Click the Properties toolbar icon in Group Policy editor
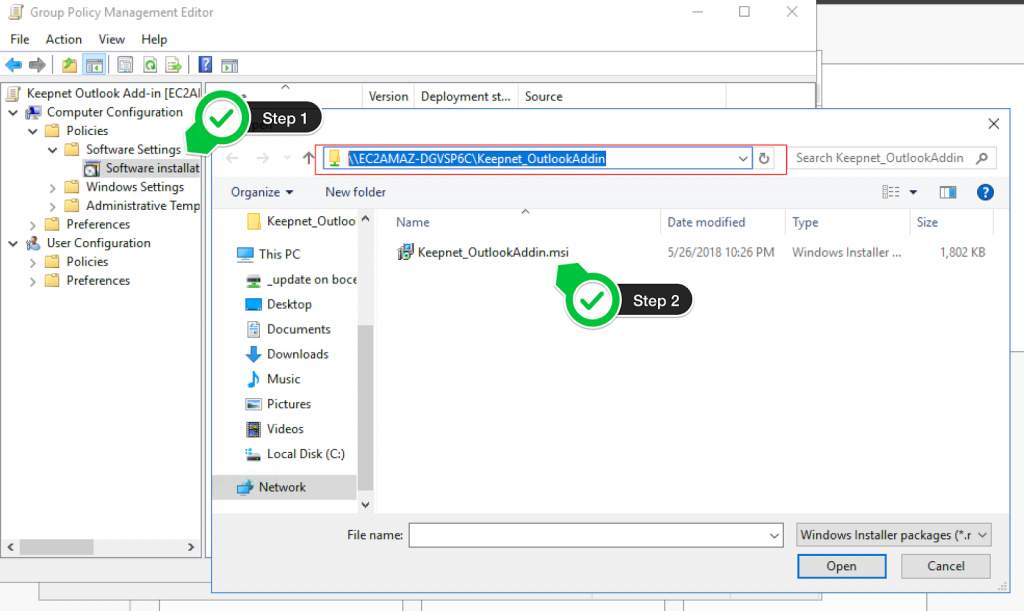 point(125,65)
